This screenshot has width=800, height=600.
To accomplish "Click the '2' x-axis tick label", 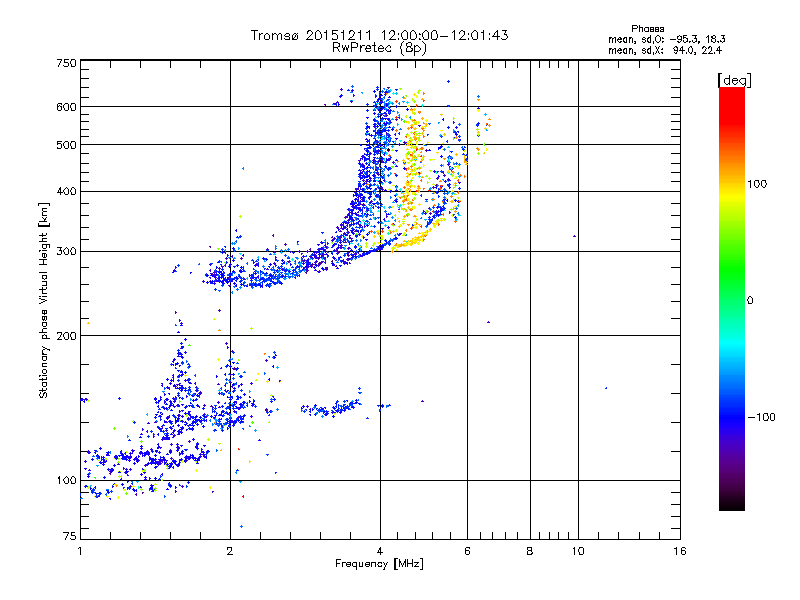I will pos(230,551).
